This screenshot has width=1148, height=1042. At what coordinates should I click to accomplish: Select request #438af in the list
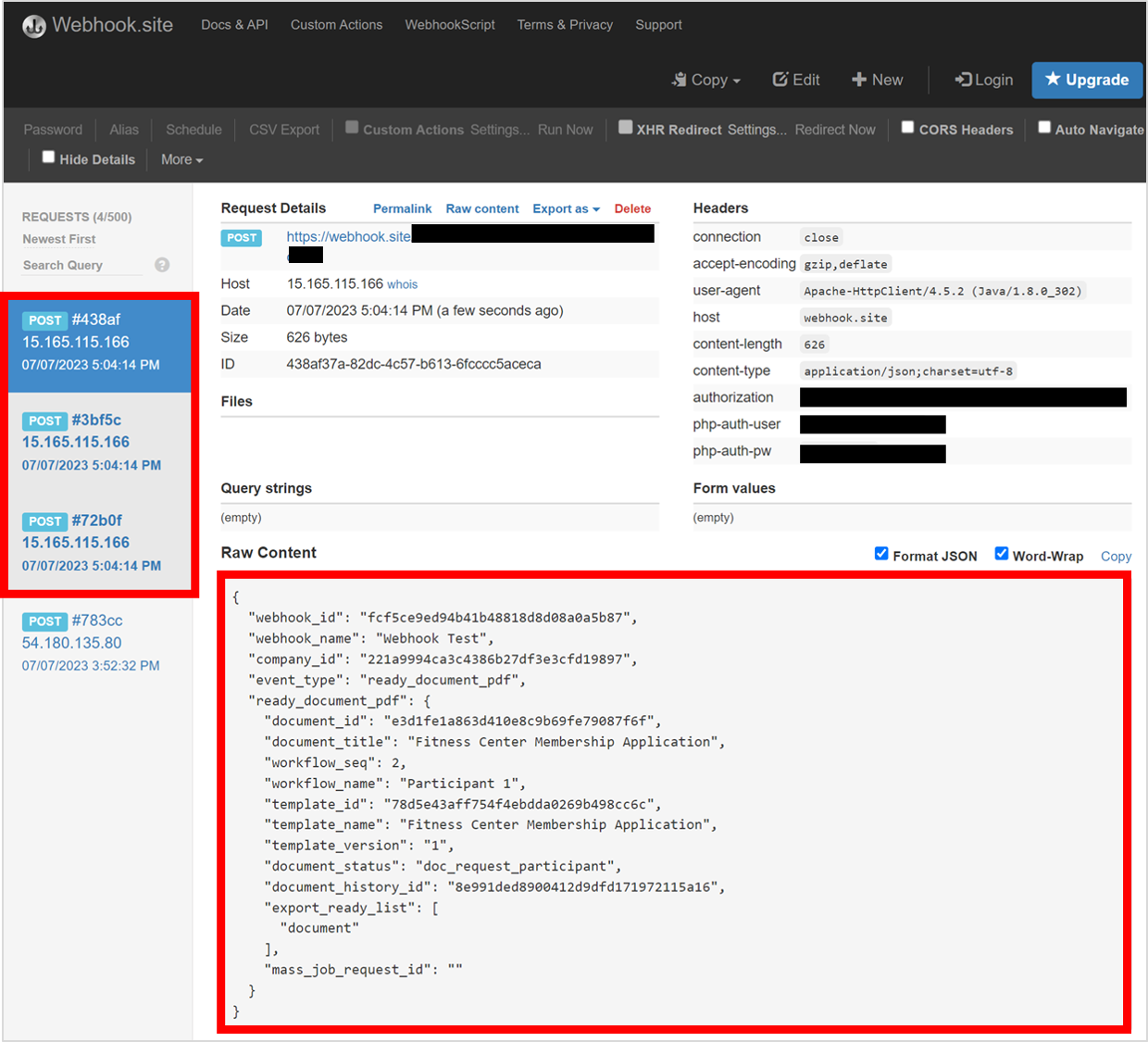99,342
